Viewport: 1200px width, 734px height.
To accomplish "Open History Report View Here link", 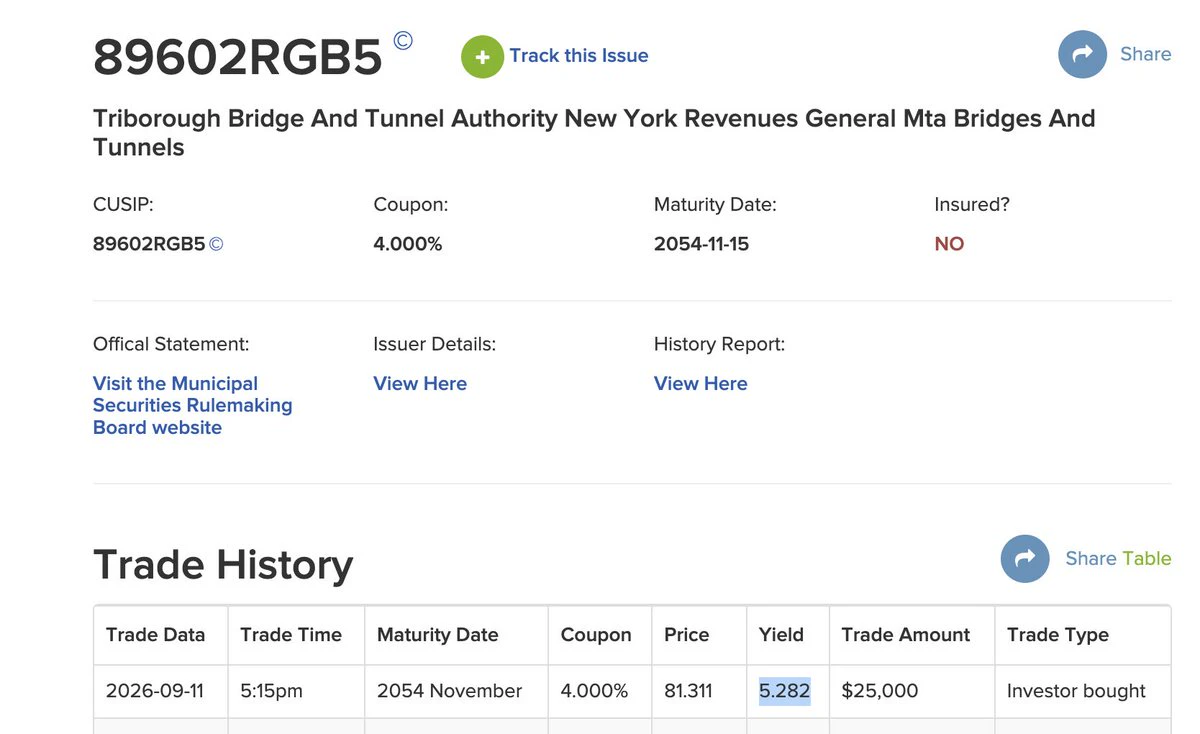I will (x=701, y=384).
